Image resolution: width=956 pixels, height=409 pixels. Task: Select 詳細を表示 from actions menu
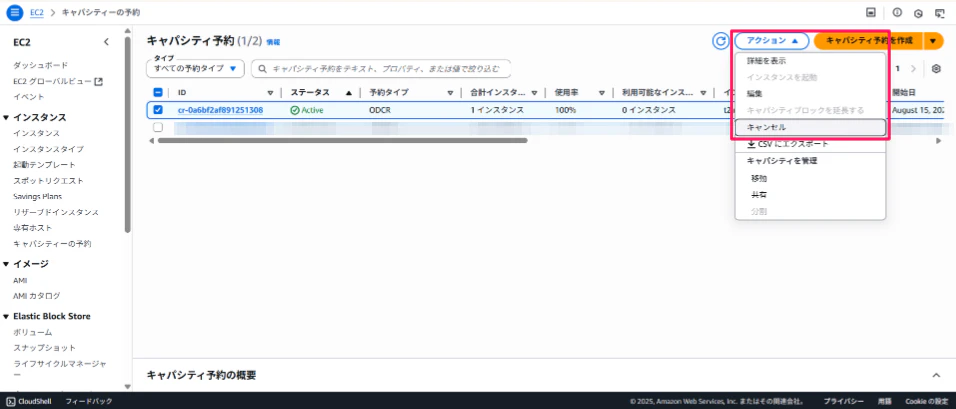coord(810,61)
